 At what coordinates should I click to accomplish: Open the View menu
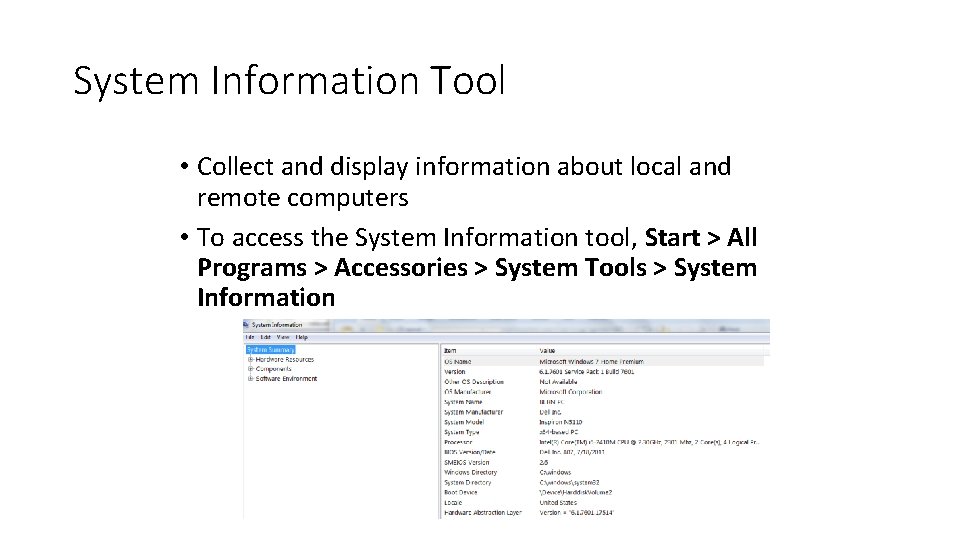click(x=283, y=337)
